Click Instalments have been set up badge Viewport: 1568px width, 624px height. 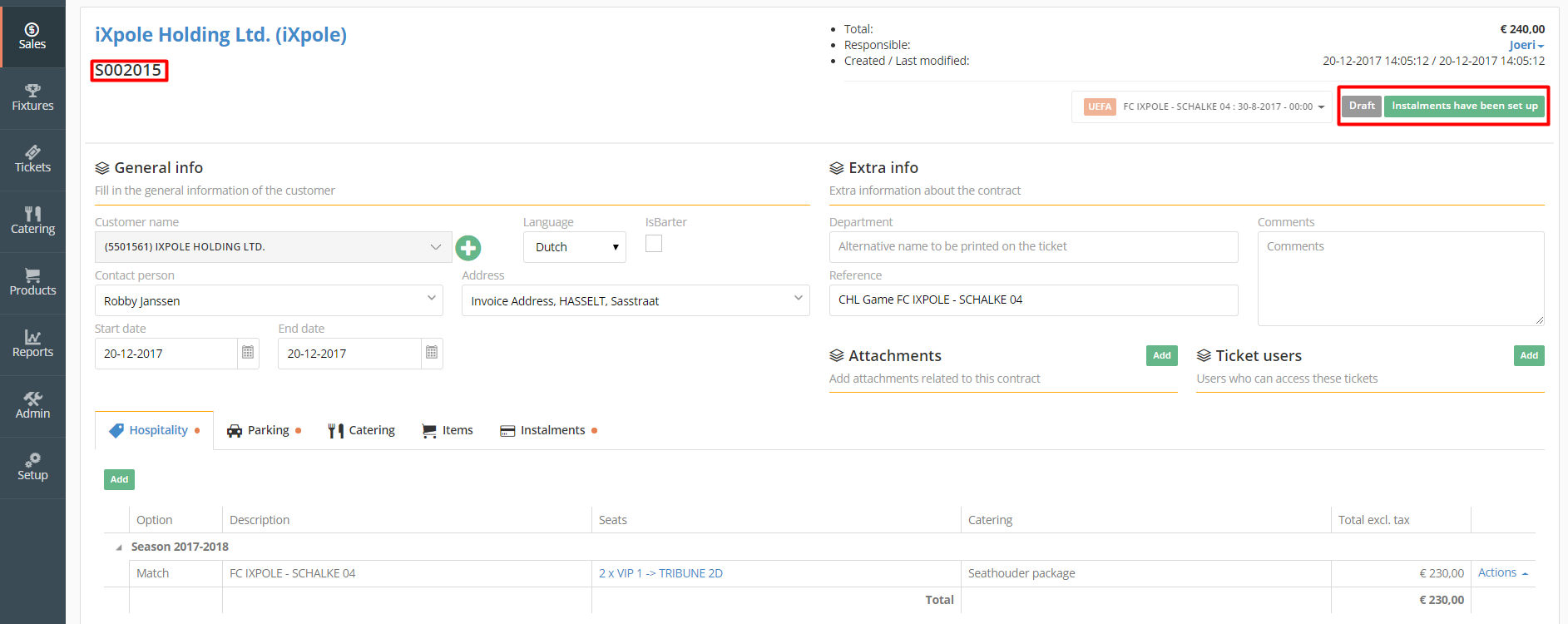[1465, 106]
